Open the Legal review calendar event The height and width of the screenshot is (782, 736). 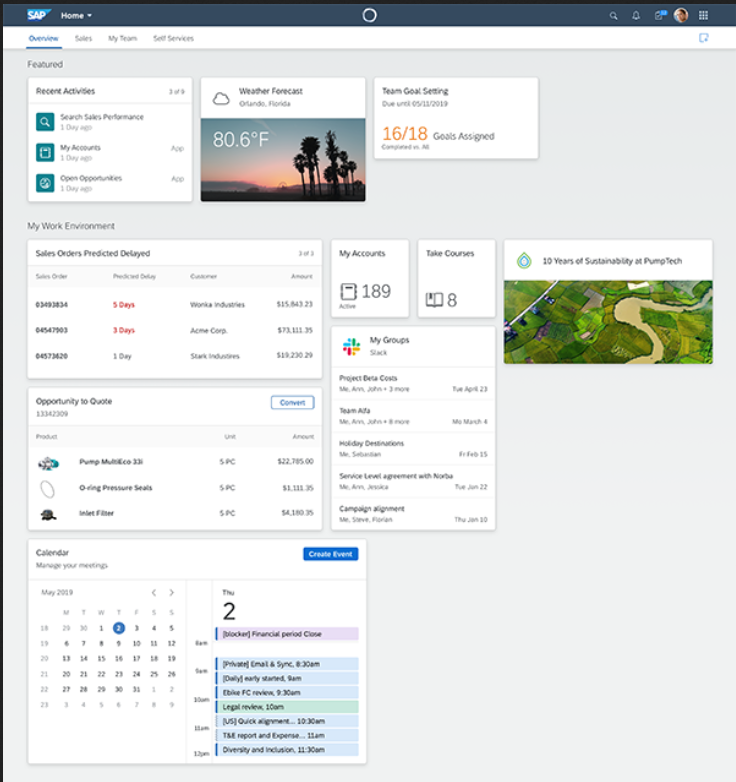pyautogui.click(x=287, y=706)
